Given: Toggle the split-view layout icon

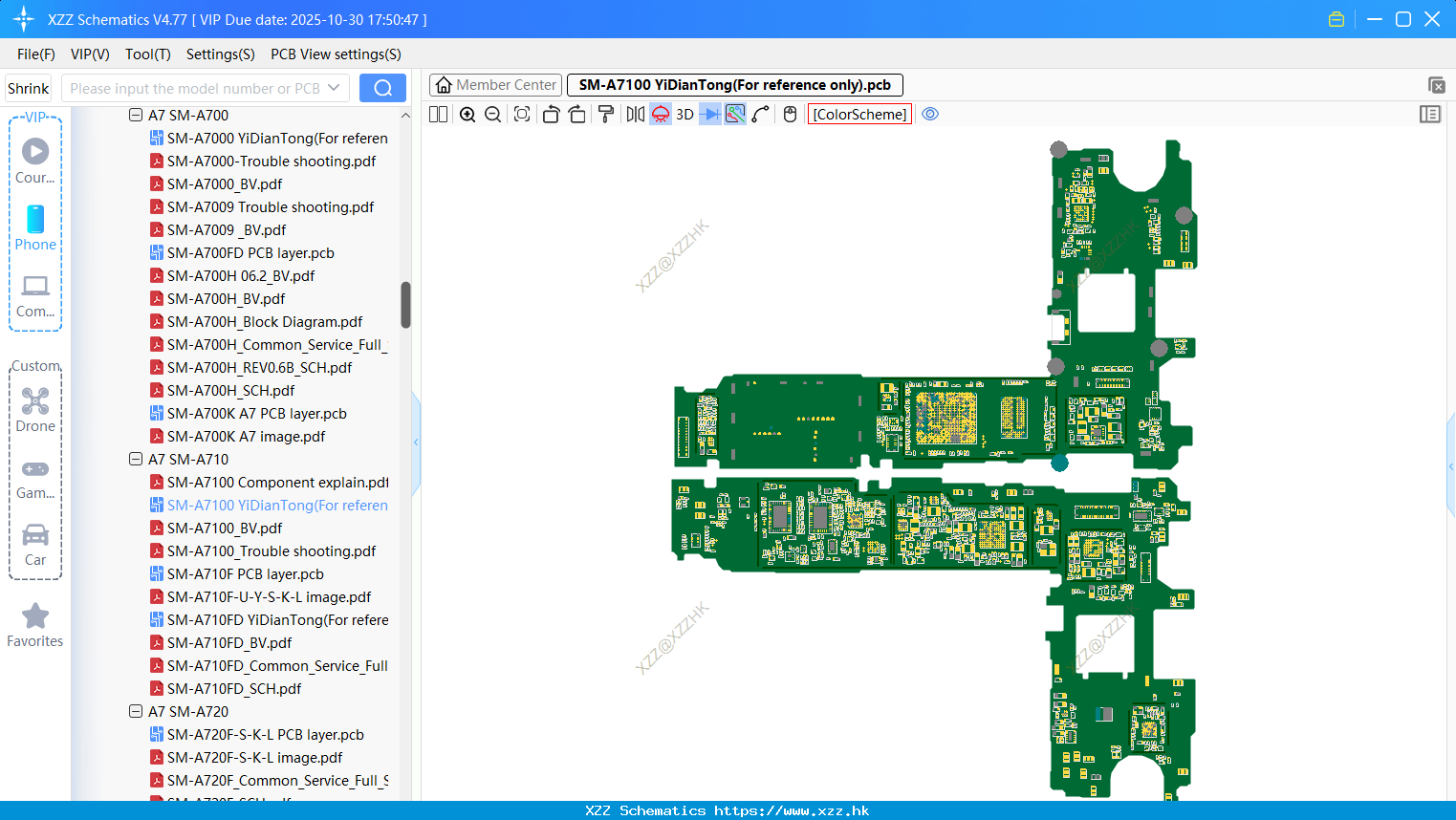Looking at the screenshot, I should pos(439,115).
